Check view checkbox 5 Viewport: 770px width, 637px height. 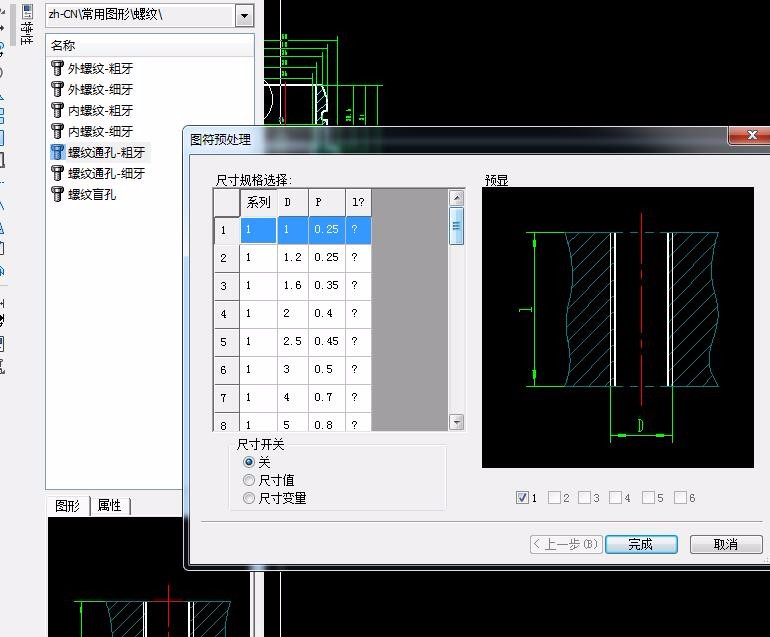point(648,498)
